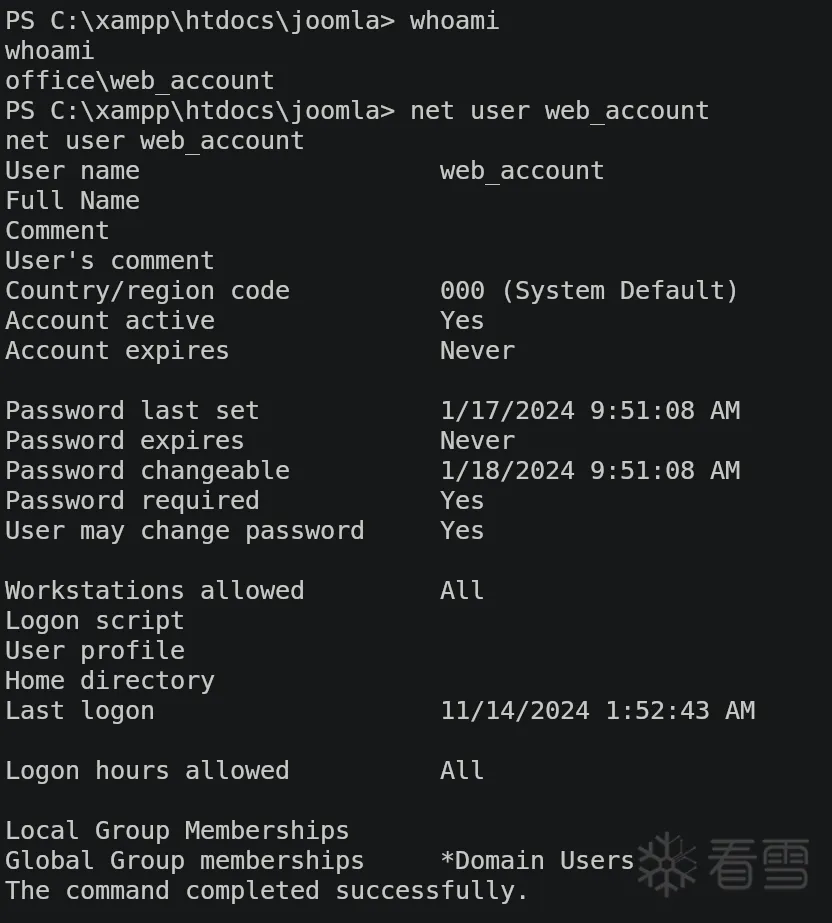Screen dimensions: 832x923
Task: Click the '000 (System Default)' country code value
Action: [589, 291]
